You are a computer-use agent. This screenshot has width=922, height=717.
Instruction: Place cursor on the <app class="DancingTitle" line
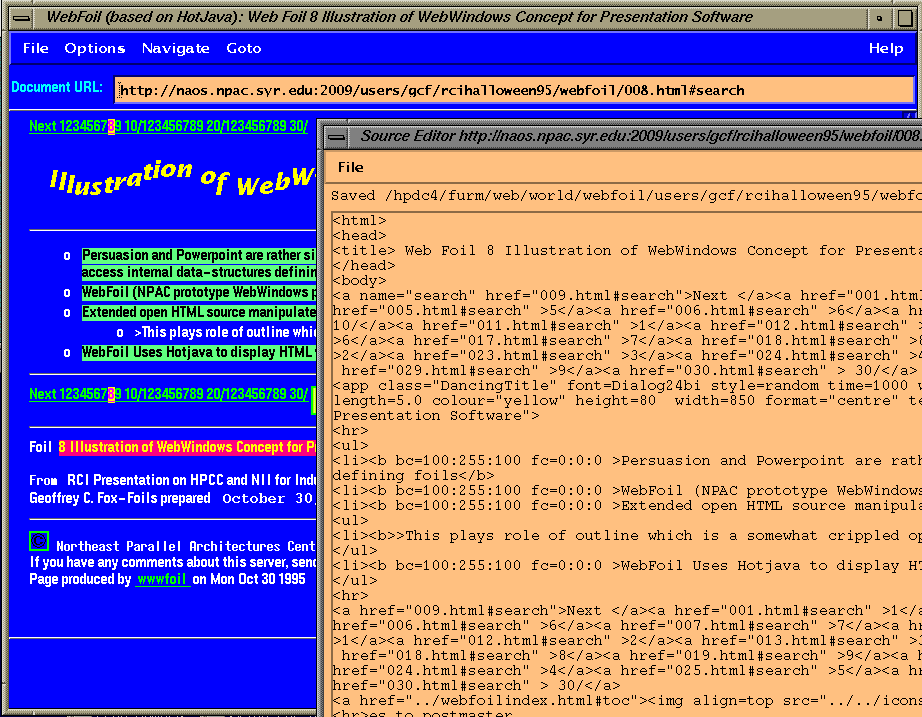[627, 386]
